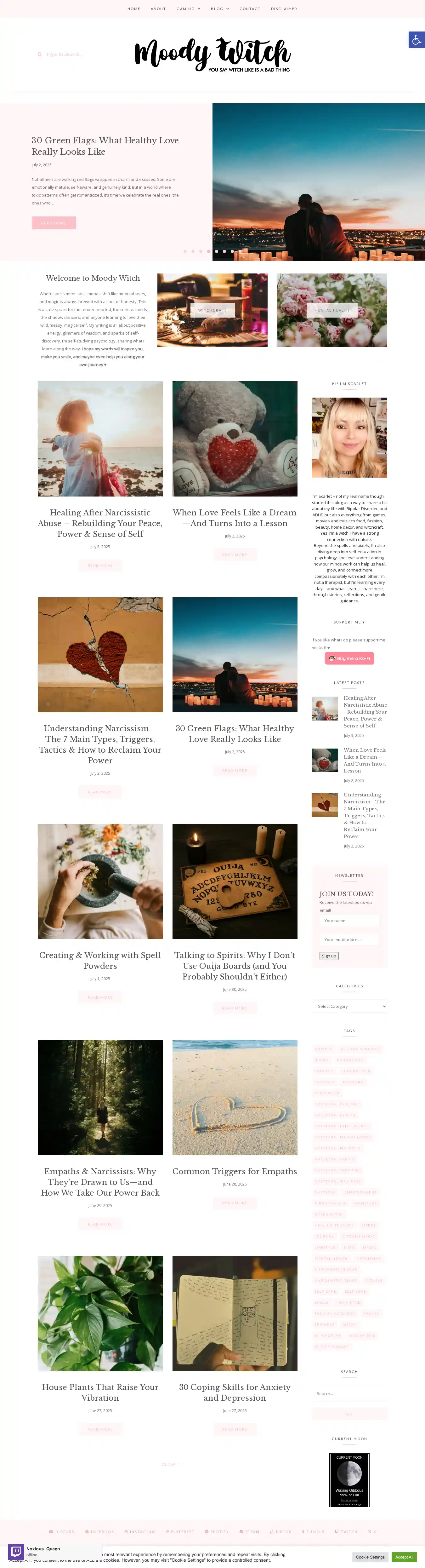Image resolution: width=425 pixels, height=1568 pixels.
Task: Open the Spotify footer link
Action: click(217, 1531)
